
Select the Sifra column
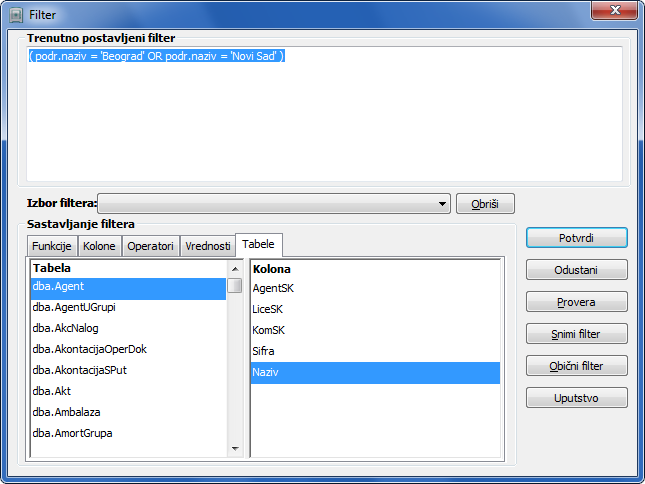[x=263, y=351]
